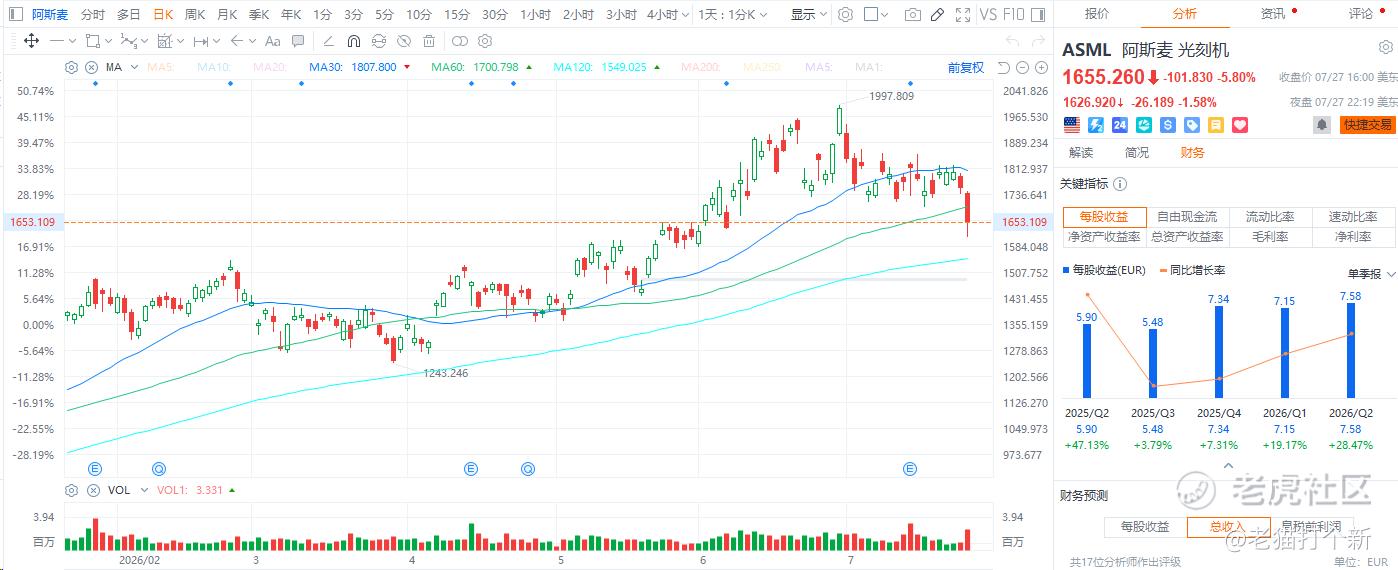Click the info icon beside 关键指标
The height and width of the screenshot is (570, 1398).
pos(1120,184)
